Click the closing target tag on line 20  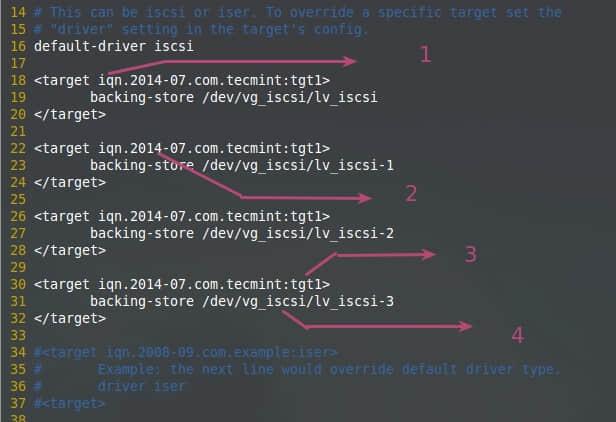coord(70,114)
